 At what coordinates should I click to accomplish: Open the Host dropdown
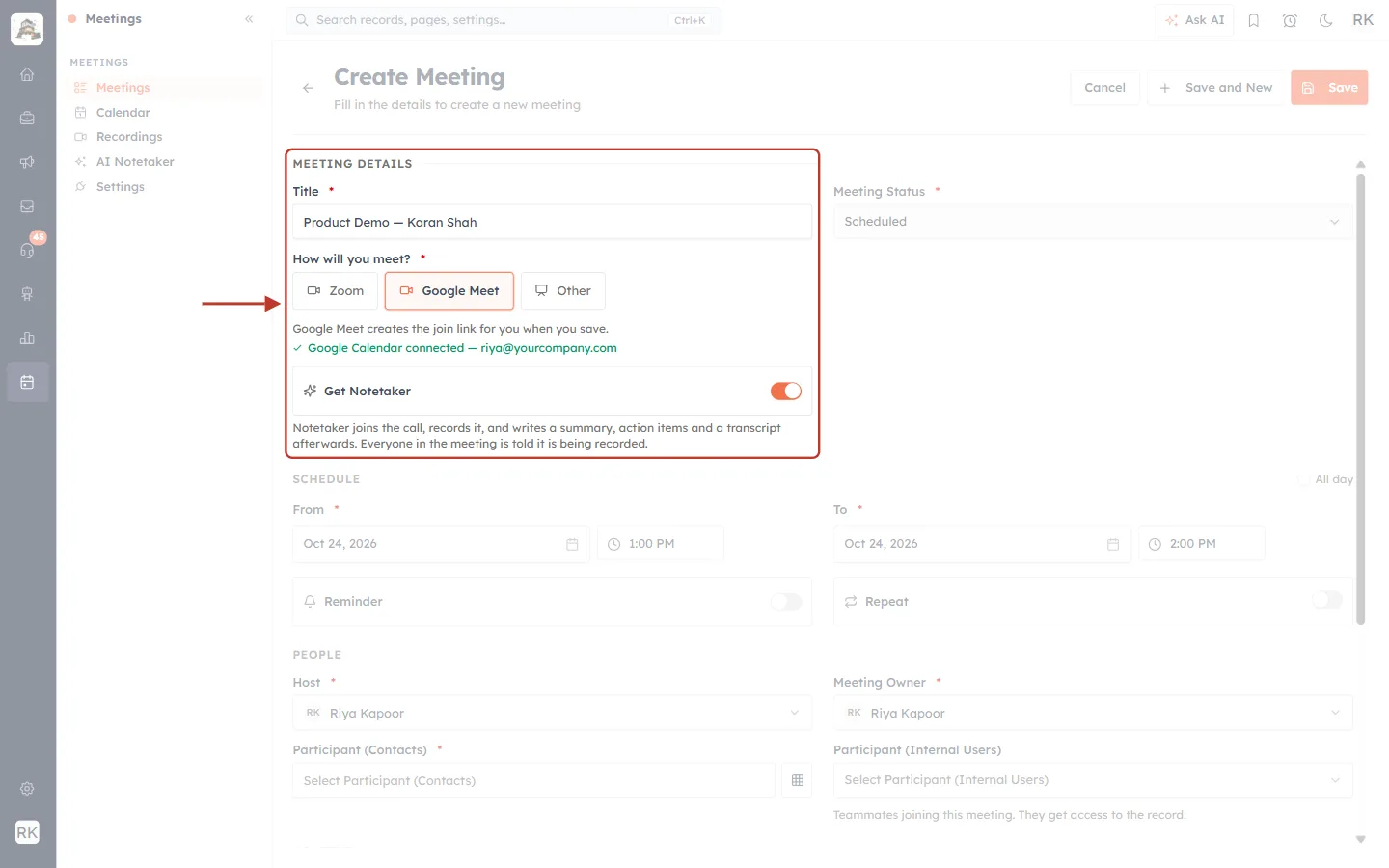click(552, 714)
